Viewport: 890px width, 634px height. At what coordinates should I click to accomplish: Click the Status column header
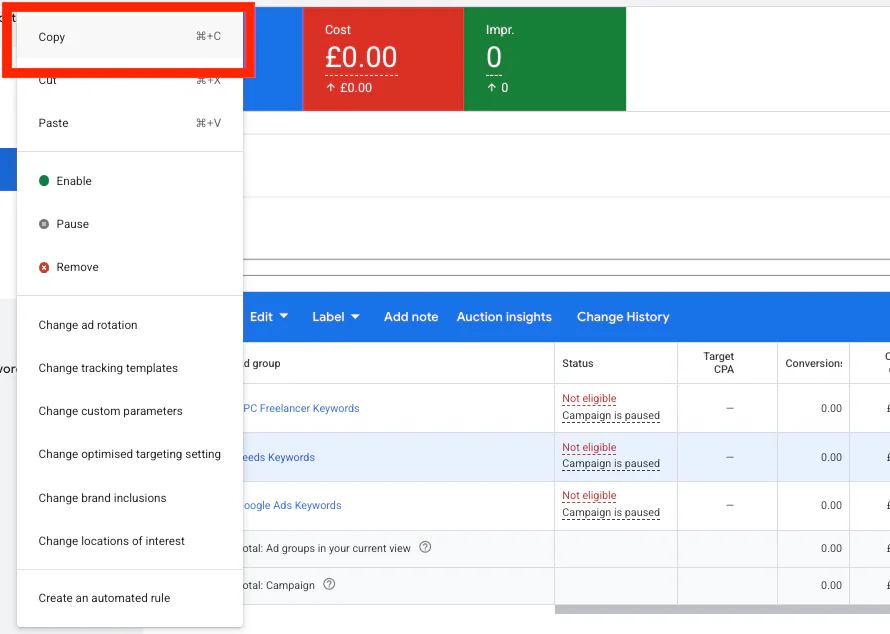coord(577,363)
